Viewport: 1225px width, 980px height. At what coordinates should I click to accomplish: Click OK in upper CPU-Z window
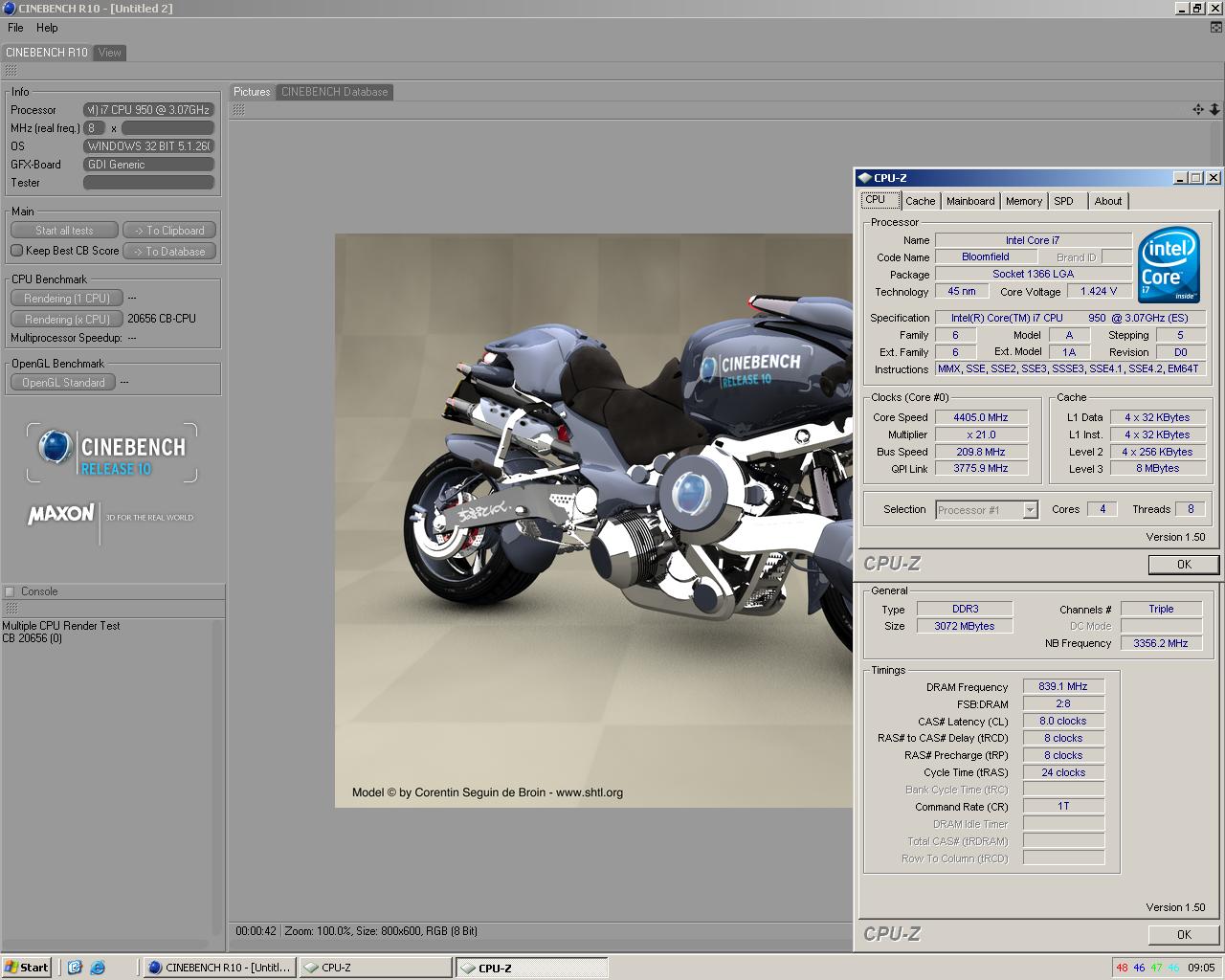pos(1184,565)
